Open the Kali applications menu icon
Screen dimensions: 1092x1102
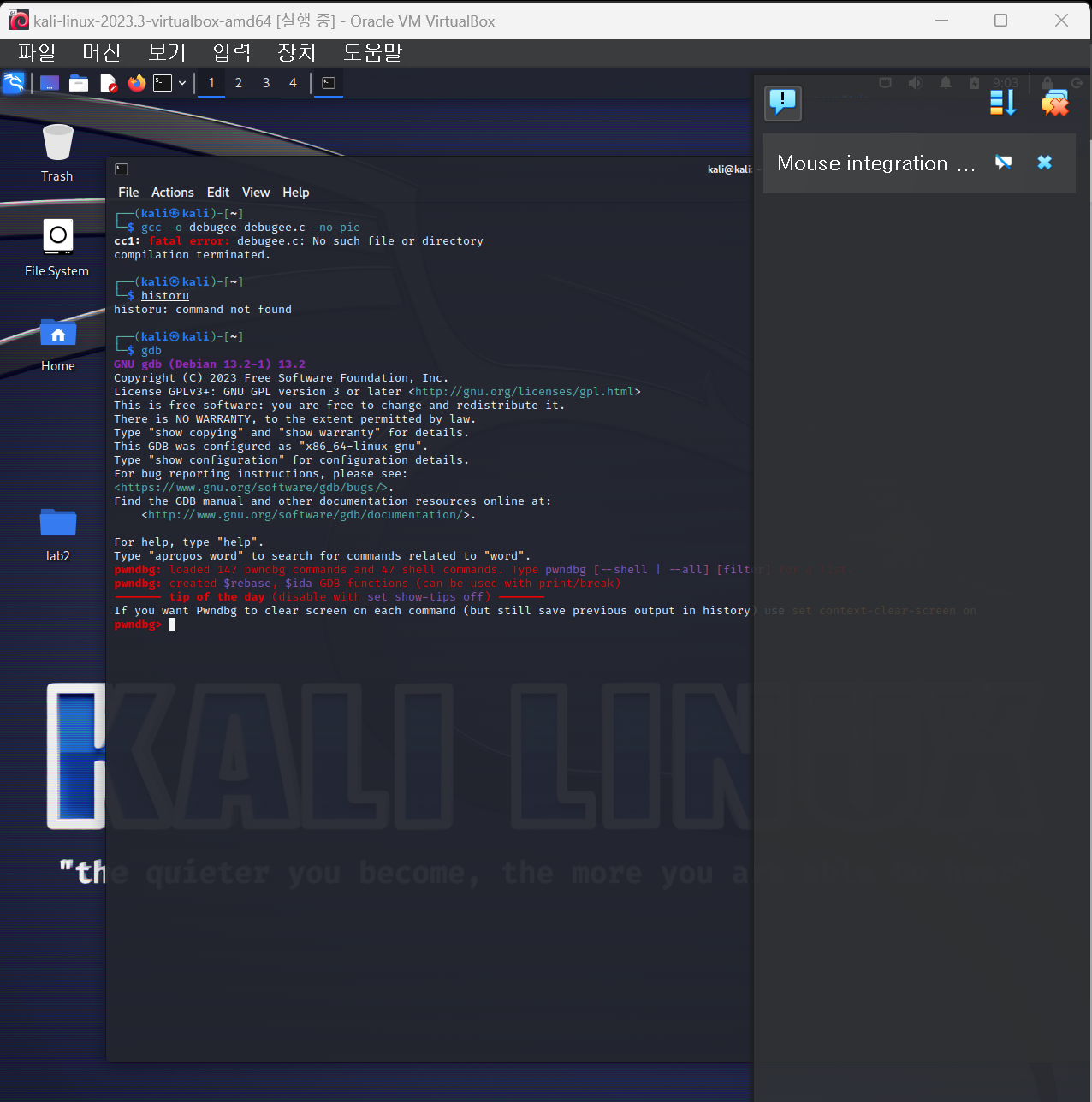pos(14,83)
